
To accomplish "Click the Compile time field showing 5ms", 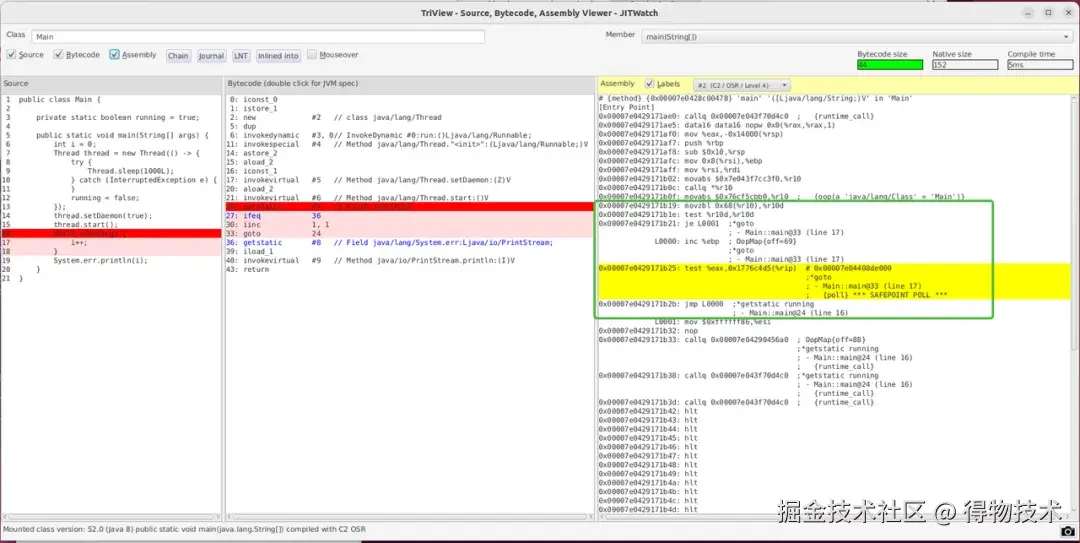I will pyautogui.click(x=1040, y=65).
